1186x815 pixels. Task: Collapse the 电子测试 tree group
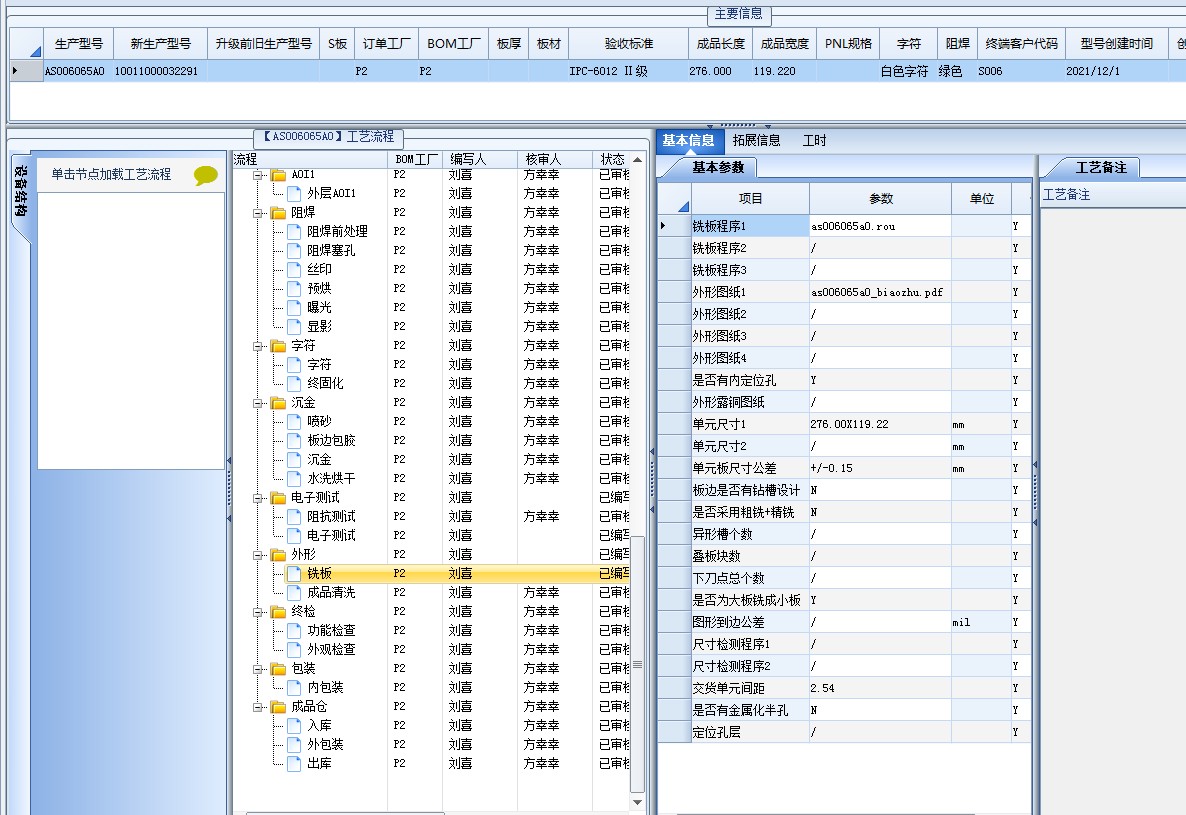(258, 498)
